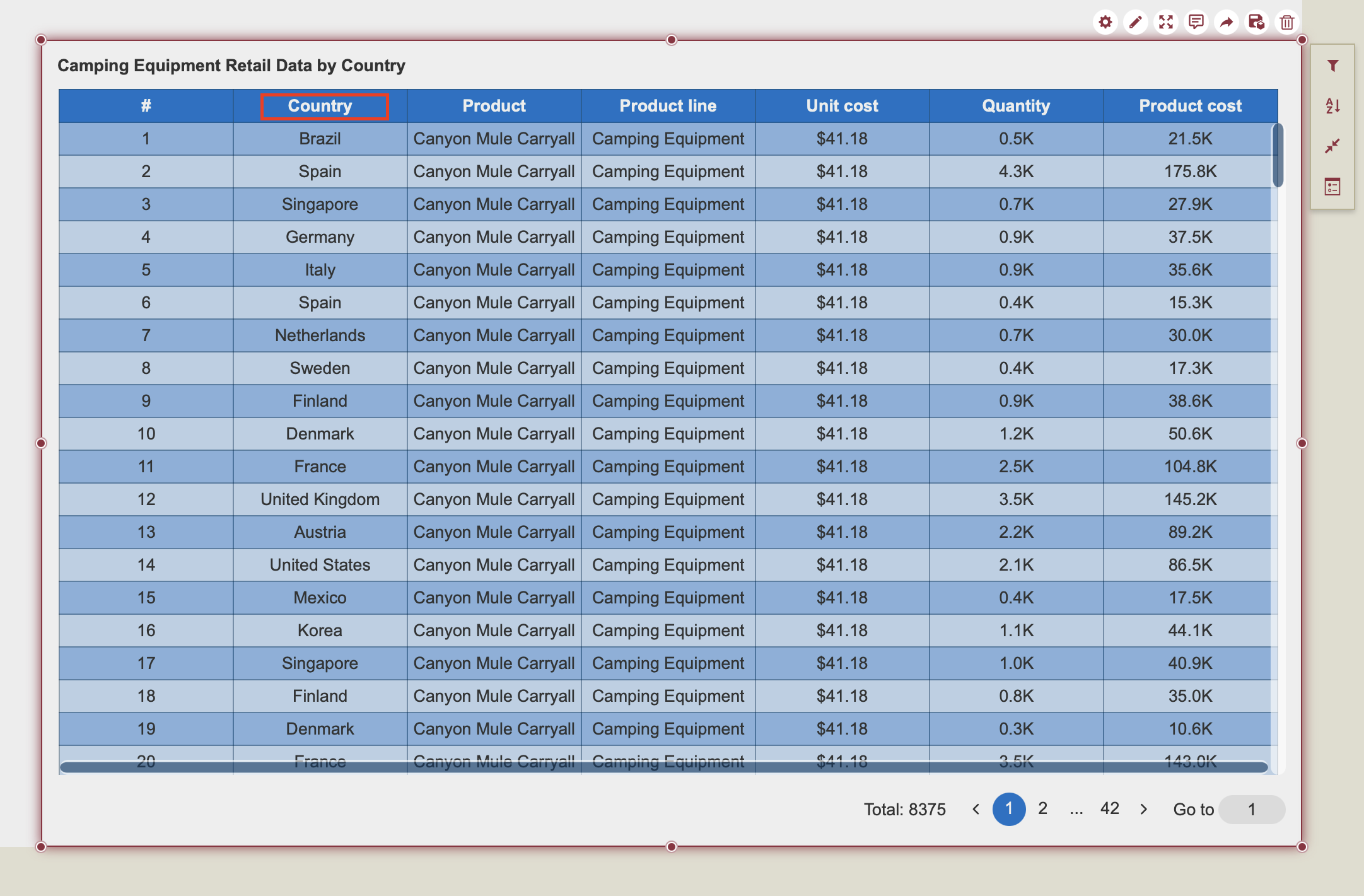
Task: Click the horizontal table scrollbar
Action: 663,767
